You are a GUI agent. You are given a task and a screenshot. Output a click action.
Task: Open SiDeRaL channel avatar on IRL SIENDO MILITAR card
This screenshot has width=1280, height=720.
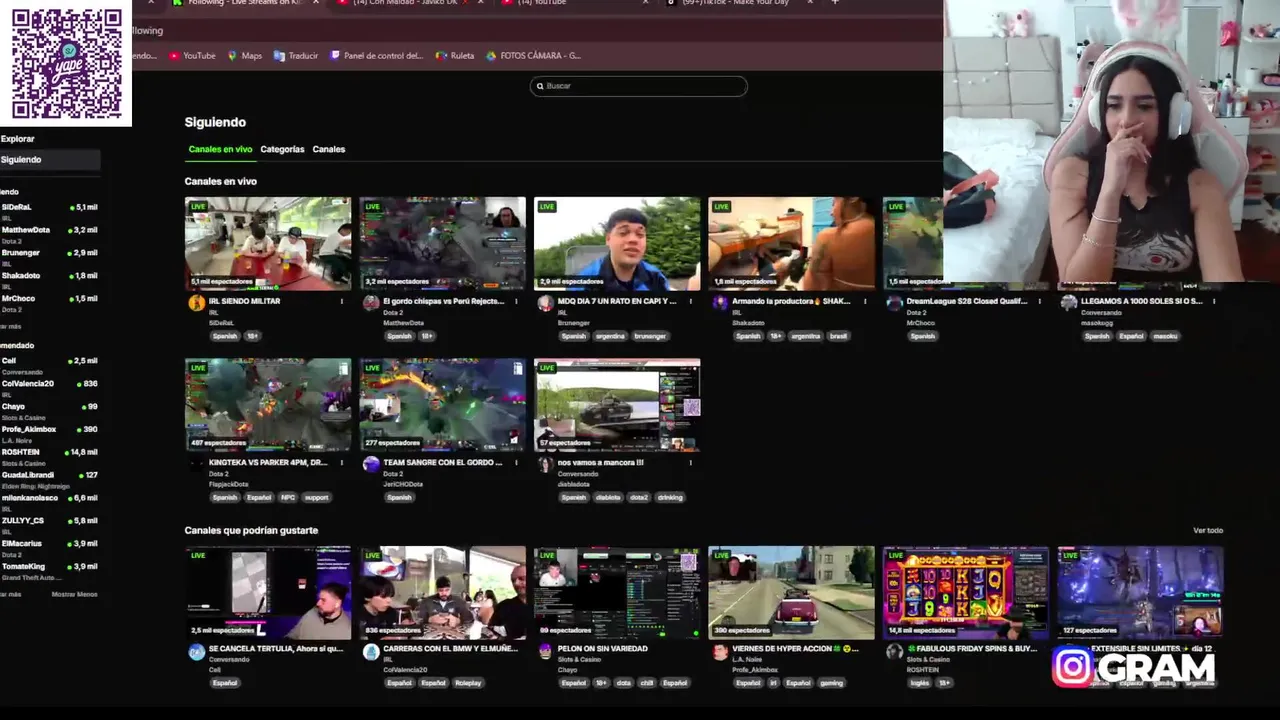(196, 303)
